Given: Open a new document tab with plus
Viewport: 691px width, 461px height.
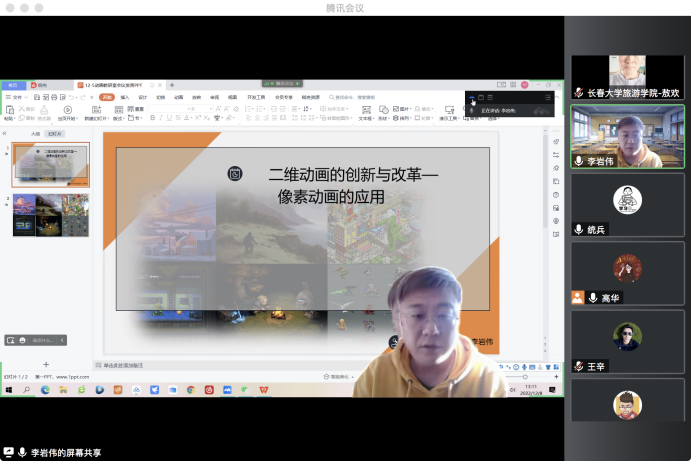Looking at the screenshot, I should 172,85.
